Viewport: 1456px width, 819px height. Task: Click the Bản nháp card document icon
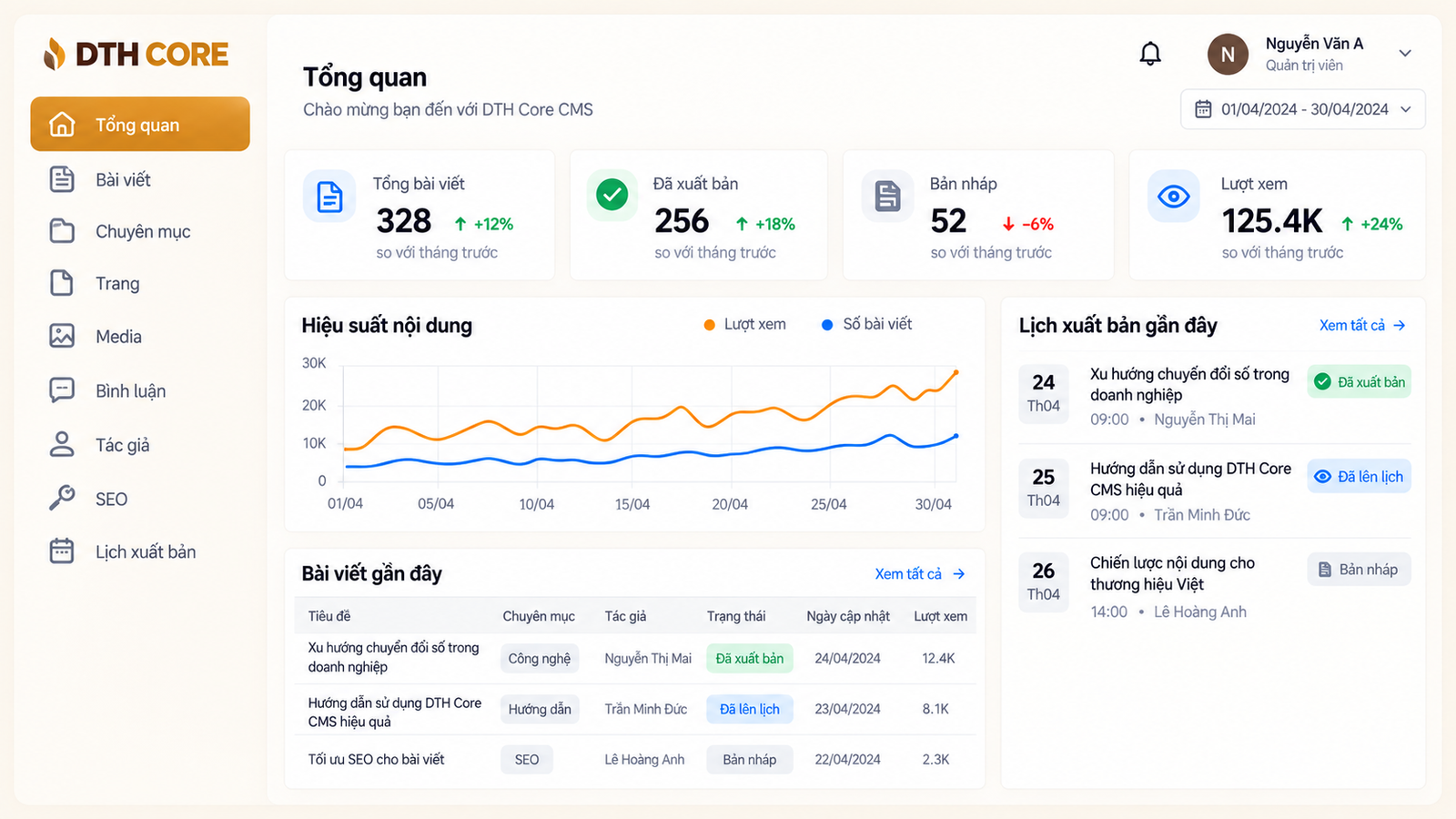click(x=887, y=196)
